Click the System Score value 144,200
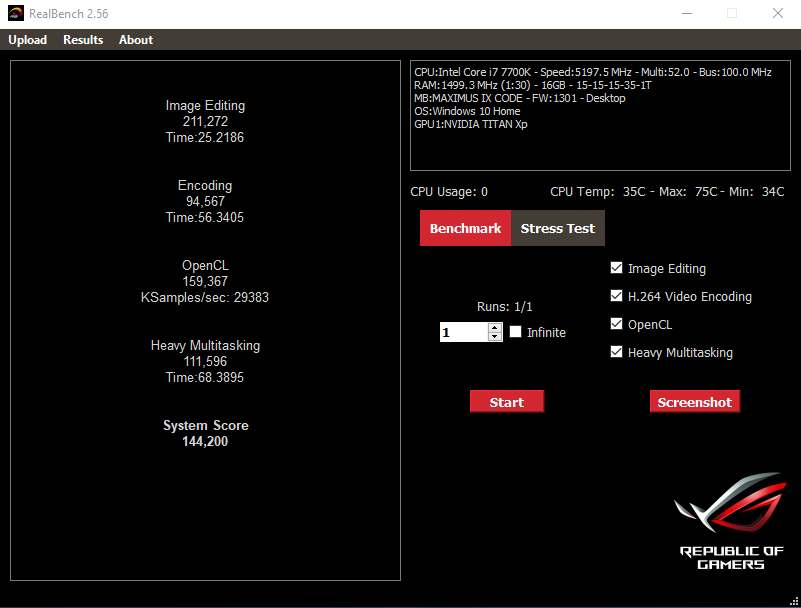This screenshot has height=608, width=801. point(205,441)
